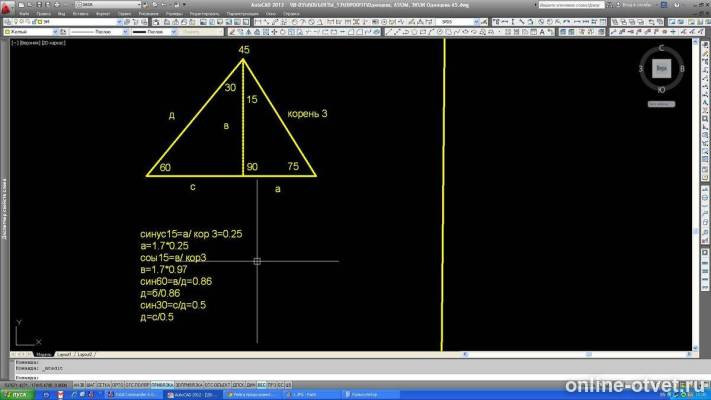This screenshot has width=711, height=400.
Task: Toggle ПРИВЯЗКА object snap in status bar
Action: click(162, 385)
